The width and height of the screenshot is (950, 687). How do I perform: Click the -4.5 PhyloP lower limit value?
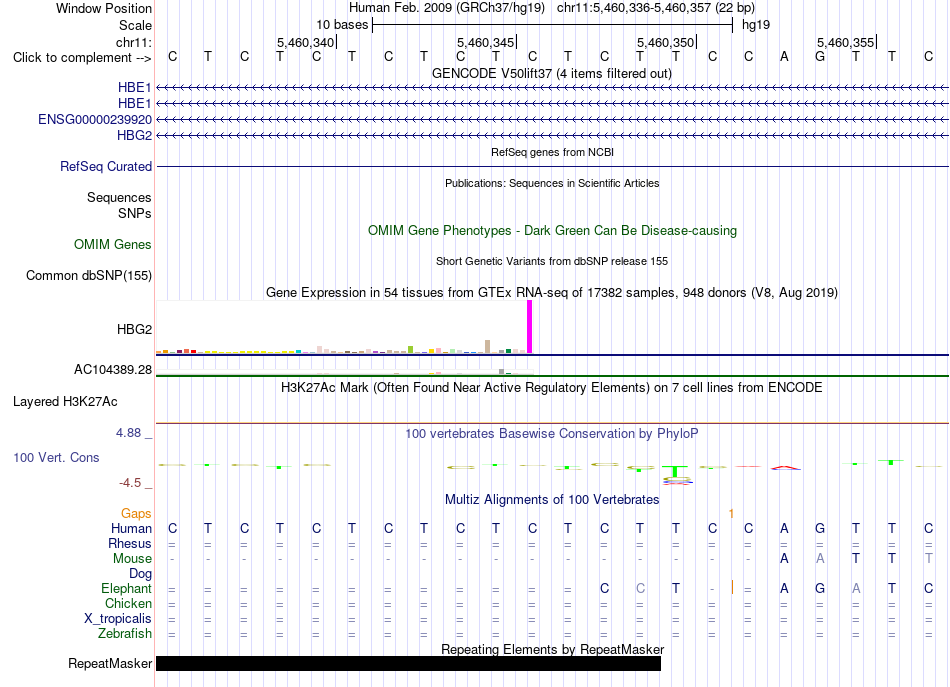tap(130, 483)
